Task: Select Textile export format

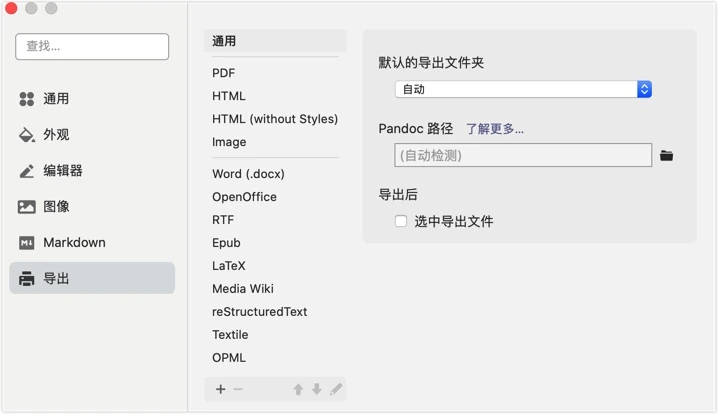Action: click(275, 334)
